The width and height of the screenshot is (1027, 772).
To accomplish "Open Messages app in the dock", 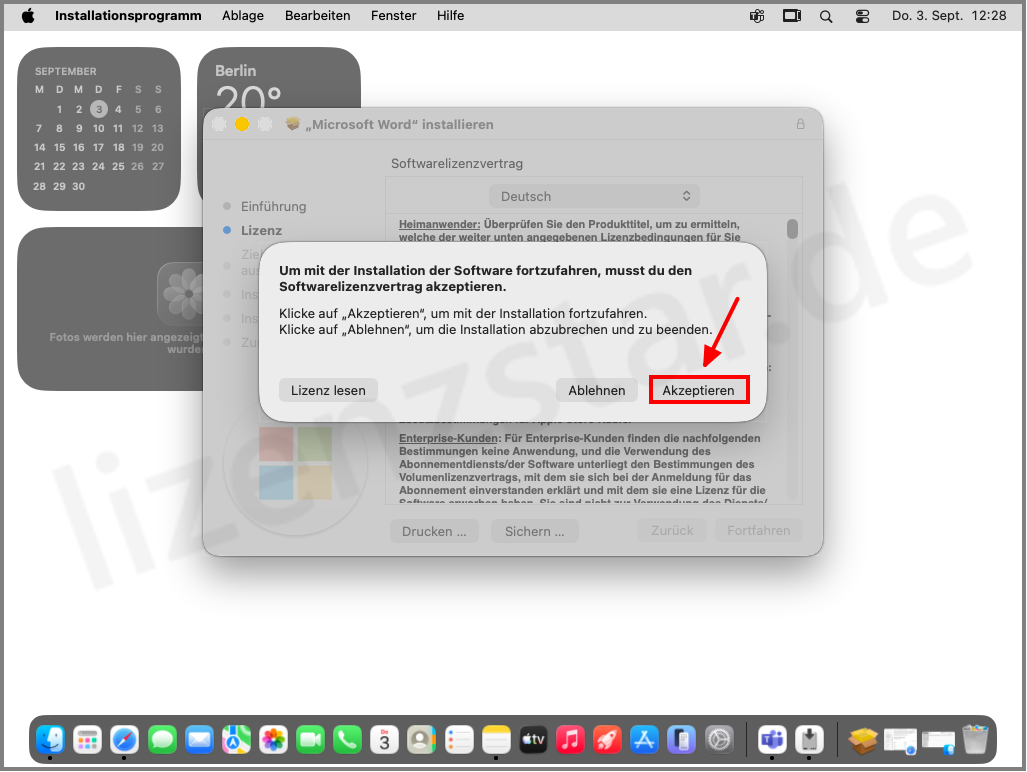I will coord(162,740).
